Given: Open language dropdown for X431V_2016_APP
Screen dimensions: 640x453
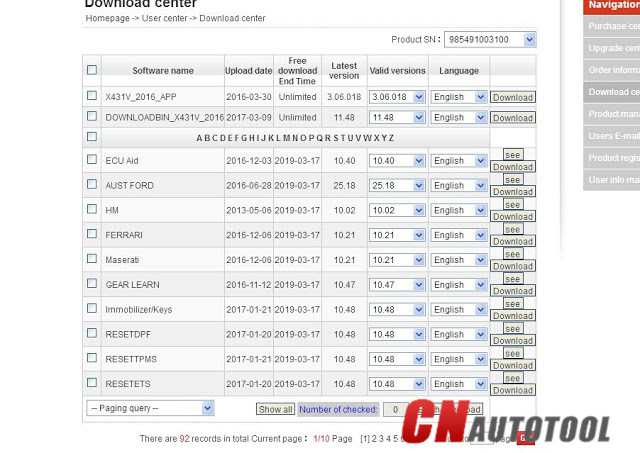Looking at the screenshot, I should [x=458, y=97].
